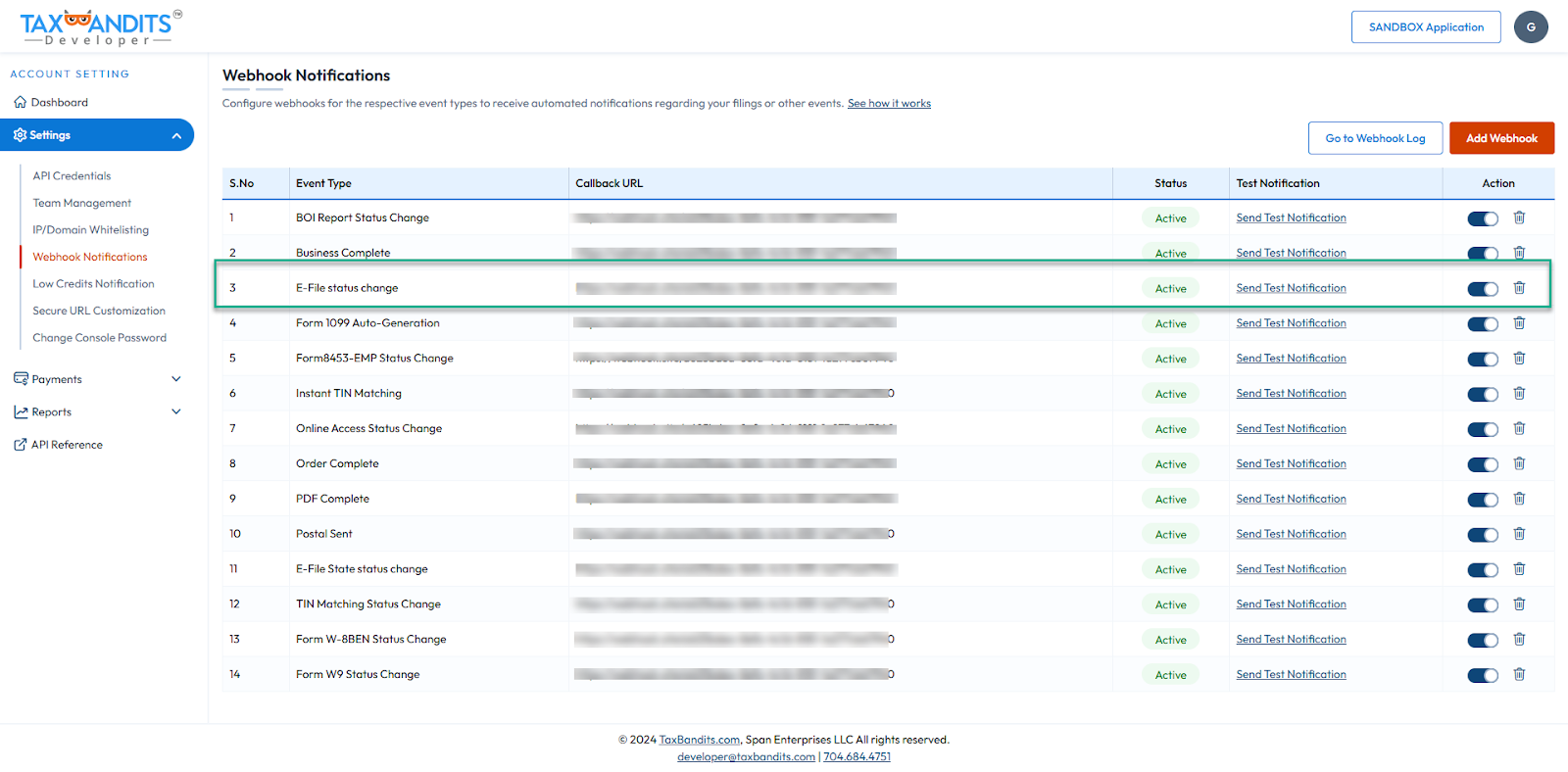Toggle the Instant TIN Matching webhook
The width and height of the screenshot is (1568, 772).
click(x=1483, y=395)
